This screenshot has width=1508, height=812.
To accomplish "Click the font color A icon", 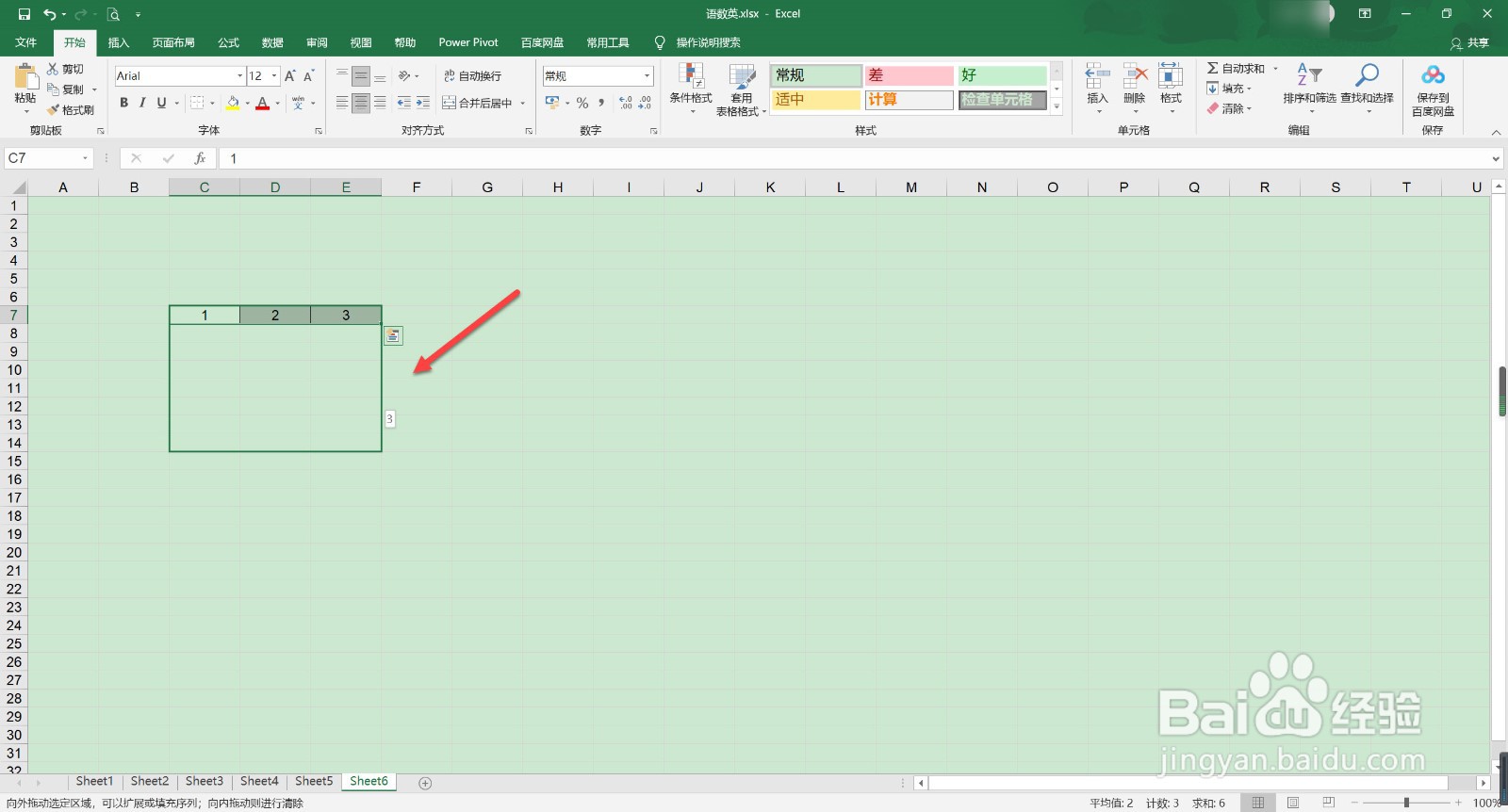I will (x=263, y=103).
